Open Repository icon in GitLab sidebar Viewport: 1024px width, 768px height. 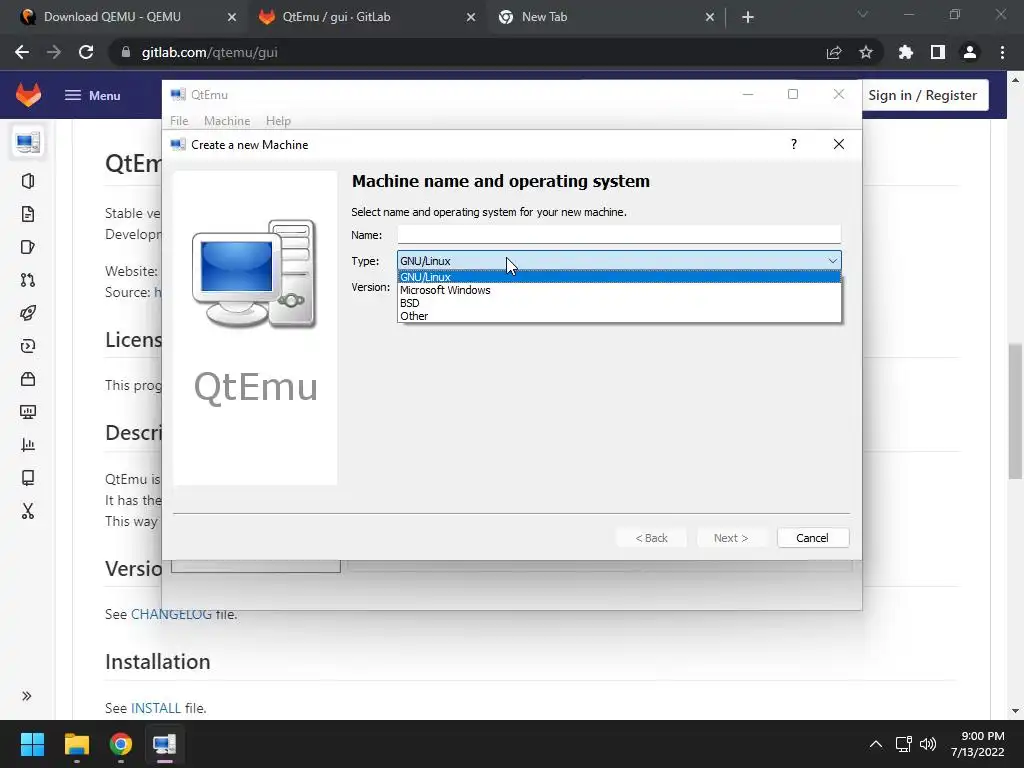28,214
